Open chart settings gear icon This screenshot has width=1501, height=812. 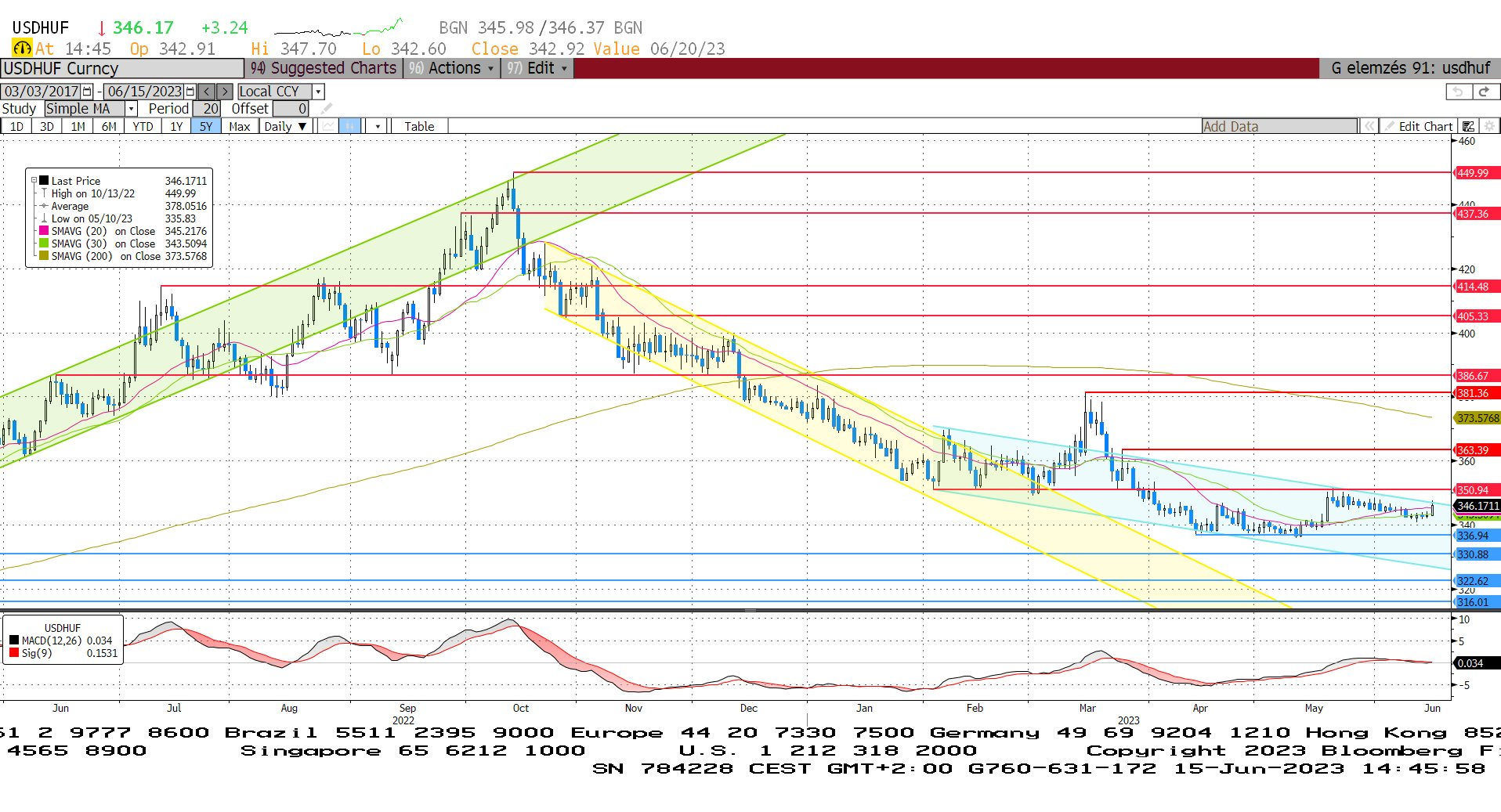pyautogui.click(x=1489, y=126)
